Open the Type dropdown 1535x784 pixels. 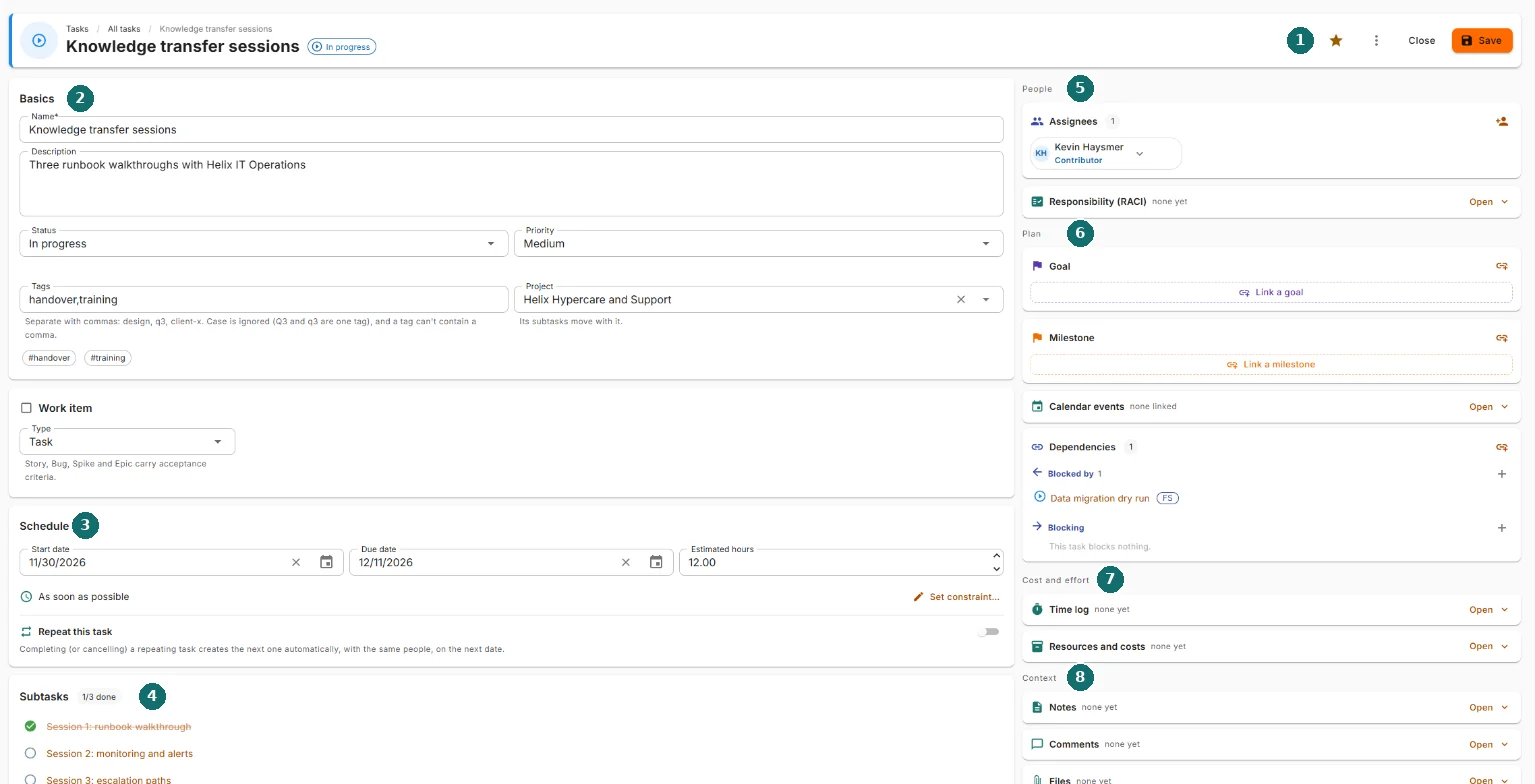click(128, 441)
